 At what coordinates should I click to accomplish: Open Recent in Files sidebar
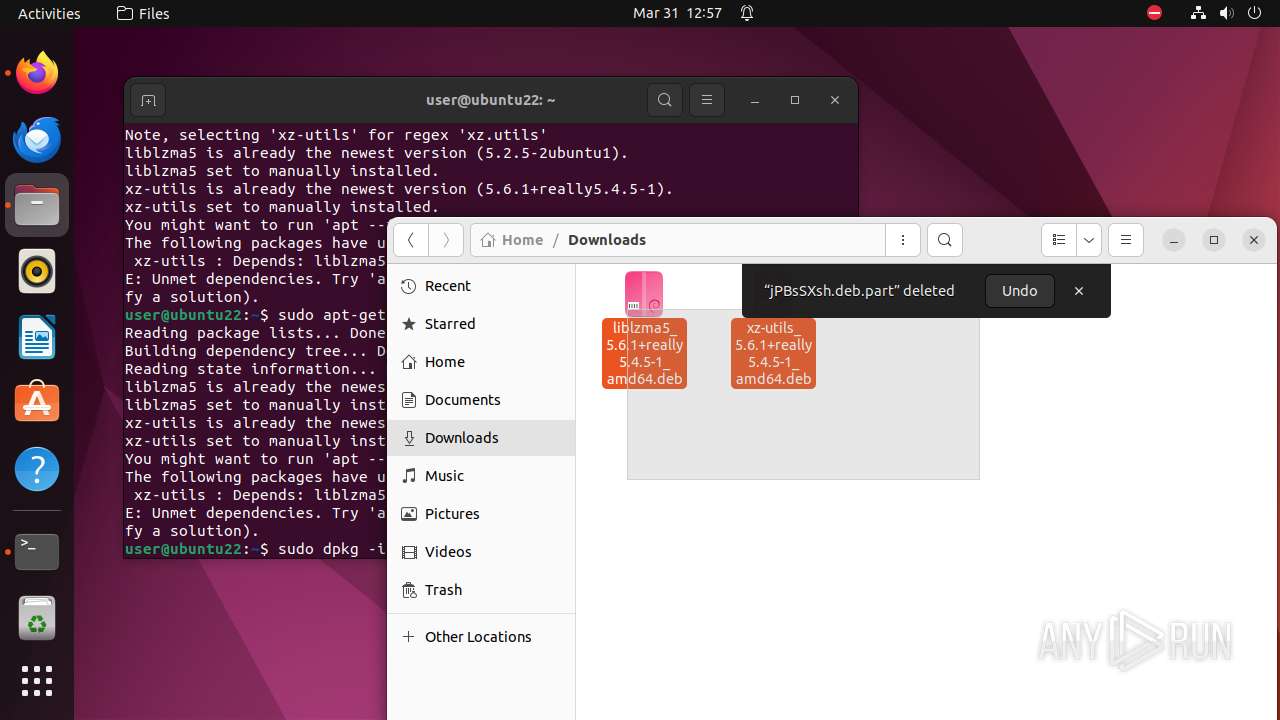[481, 286]
